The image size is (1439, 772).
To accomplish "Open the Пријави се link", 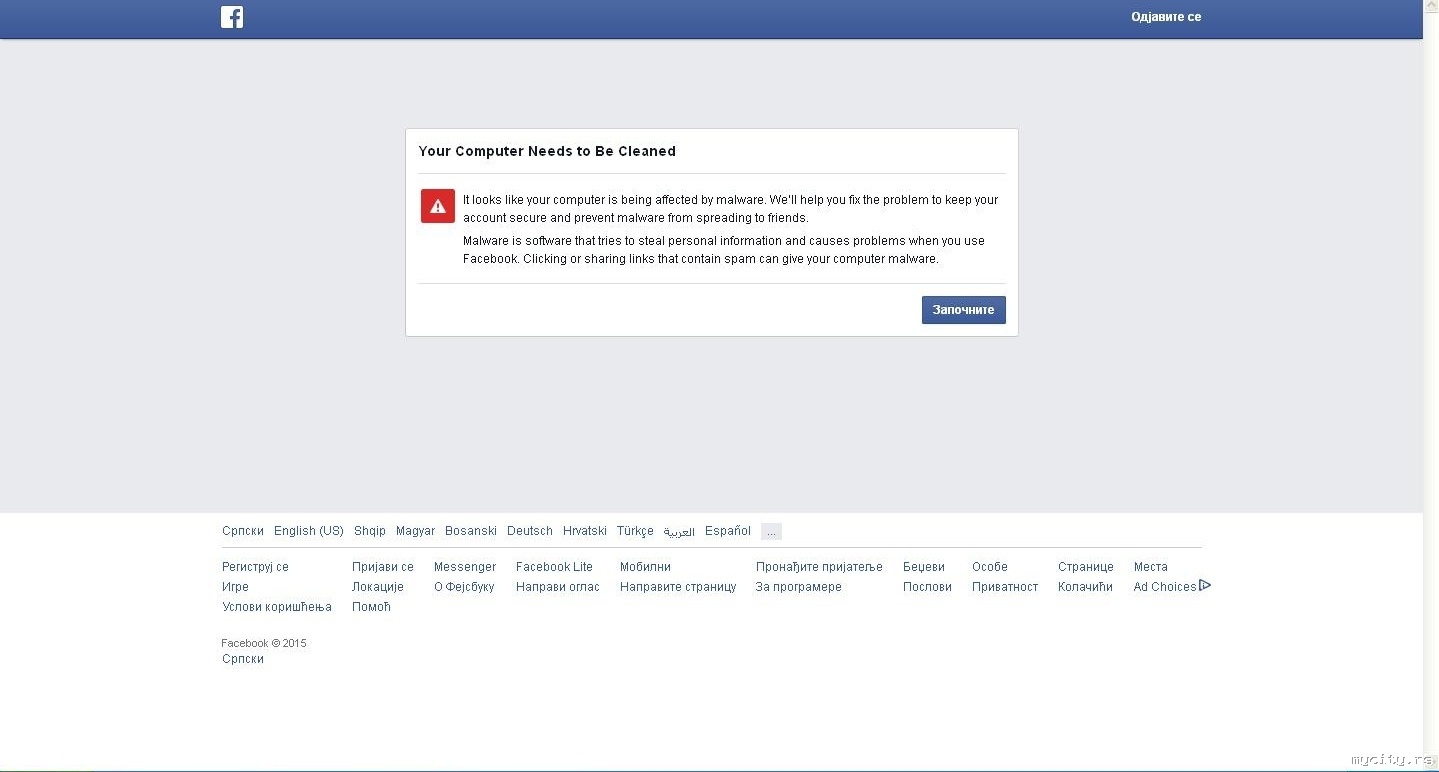I will tap(383, 567).
